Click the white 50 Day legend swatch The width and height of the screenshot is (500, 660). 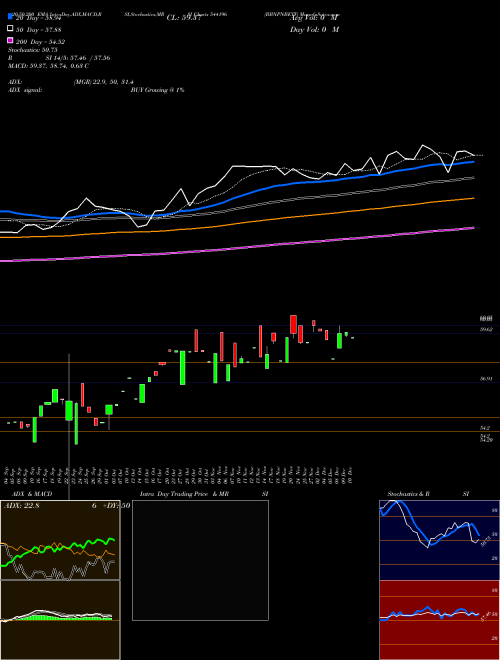[10, 29]
